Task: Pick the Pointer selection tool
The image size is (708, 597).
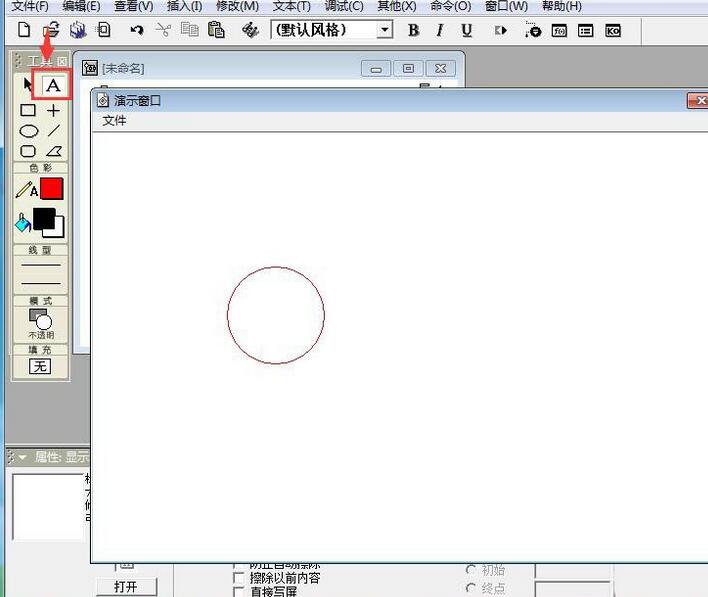Action: pyautogui.click(x=28, y=86)
